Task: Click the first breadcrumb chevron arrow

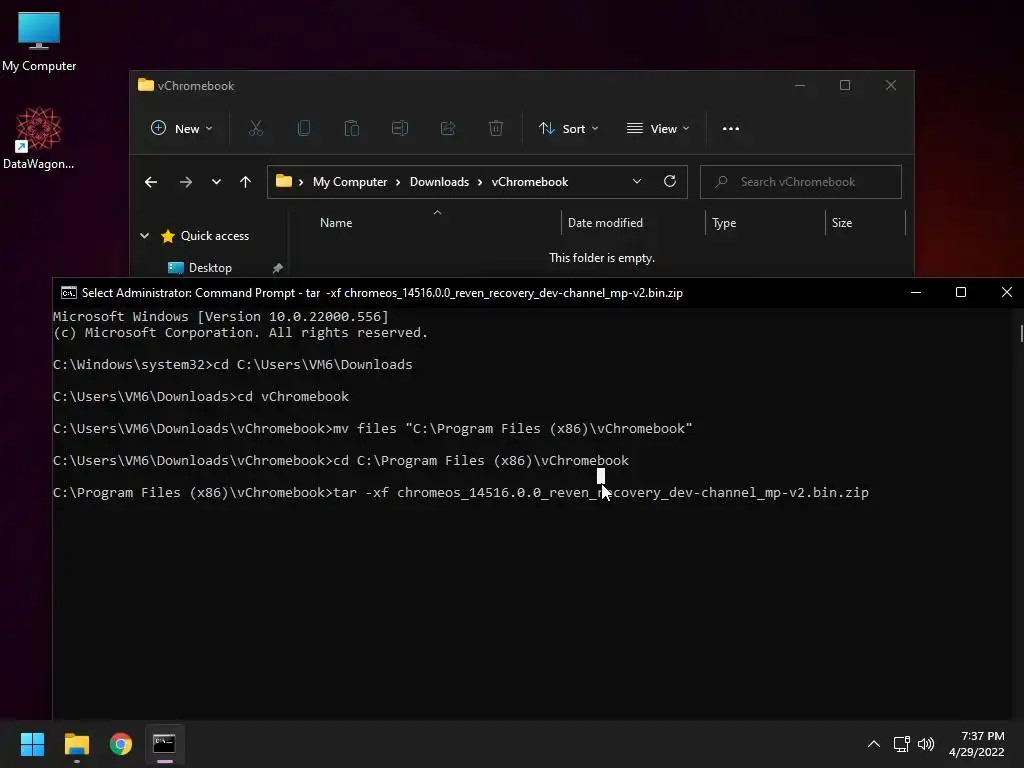Action: tap(301, 182)
